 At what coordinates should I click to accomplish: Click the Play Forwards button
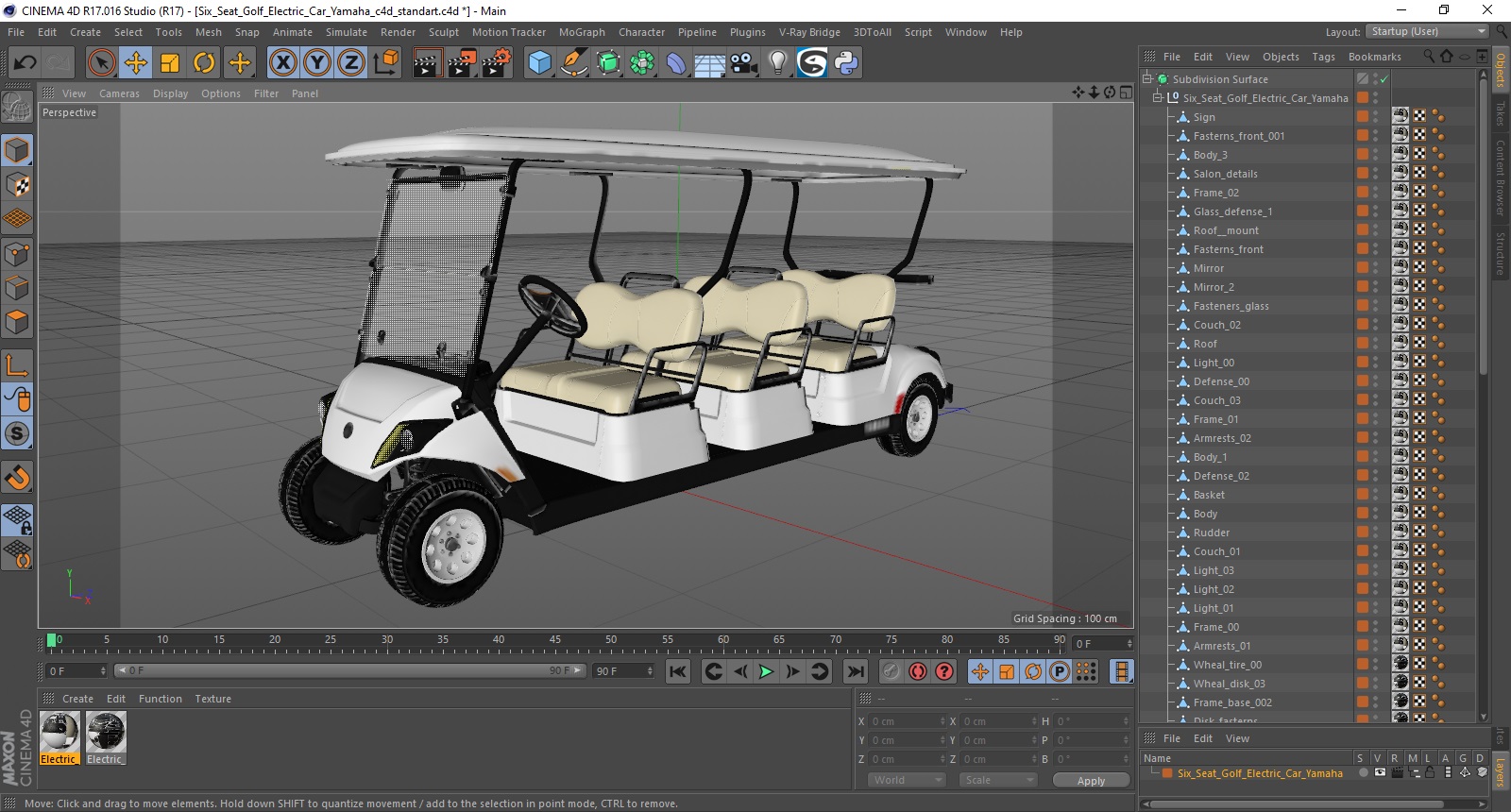[766, 671]
